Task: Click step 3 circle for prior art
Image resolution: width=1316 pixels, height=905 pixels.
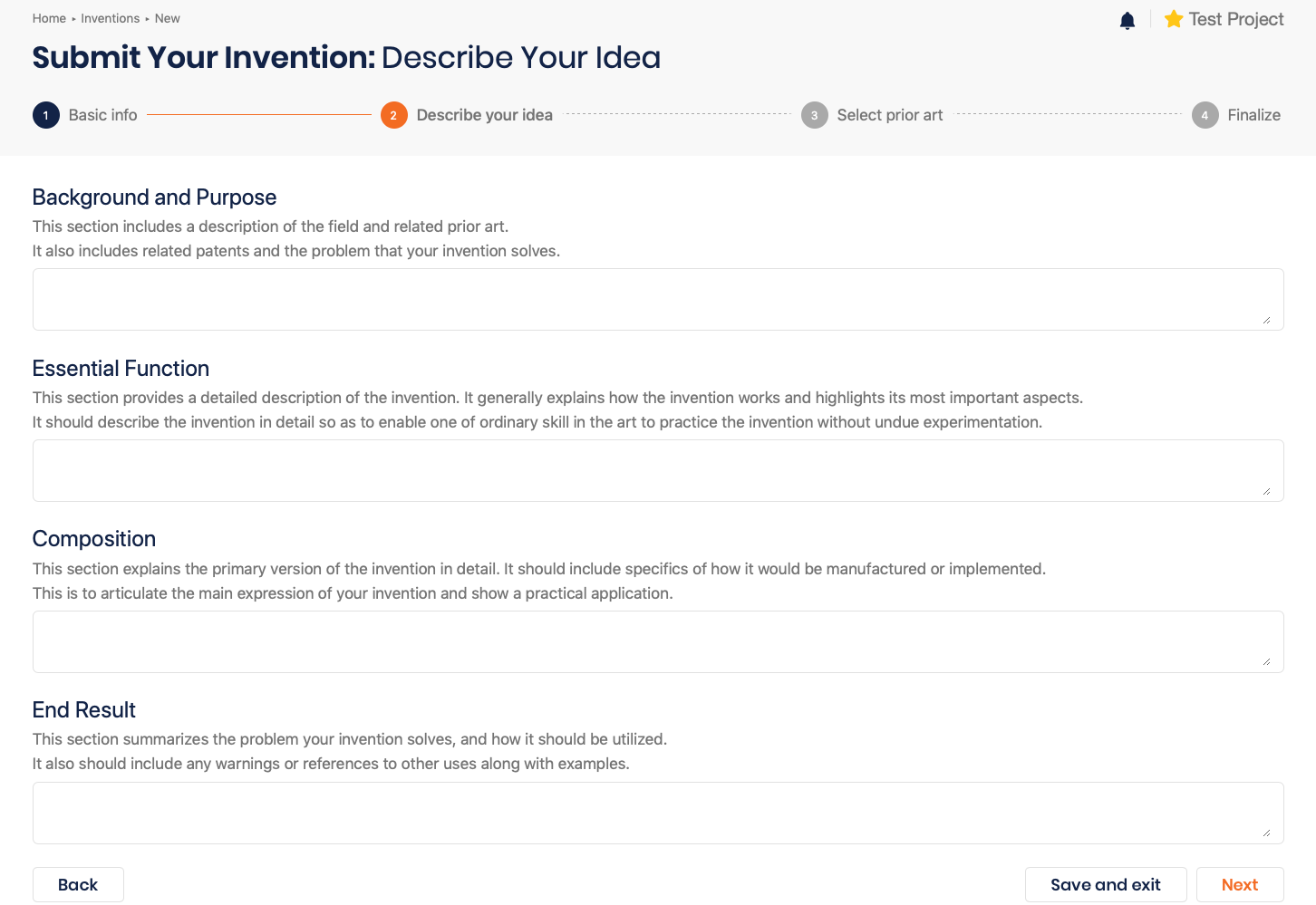Action: click(x=815, y=115)
